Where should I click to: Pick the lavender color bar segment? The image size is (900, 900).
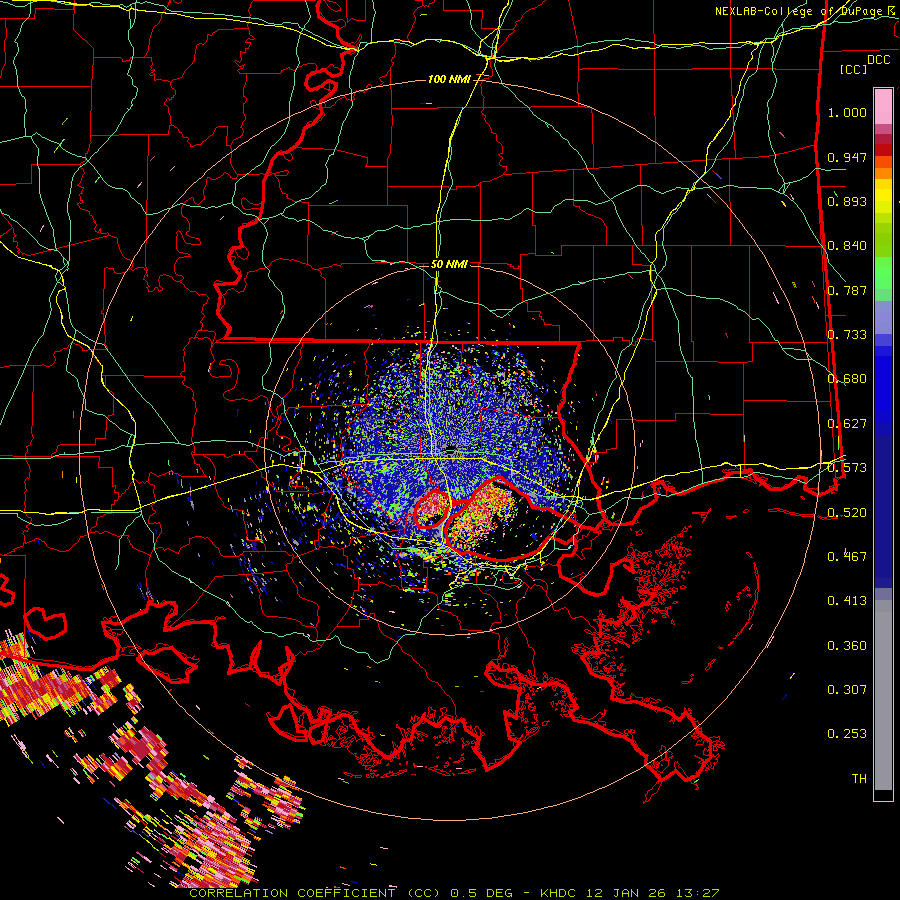pos(883,318)
